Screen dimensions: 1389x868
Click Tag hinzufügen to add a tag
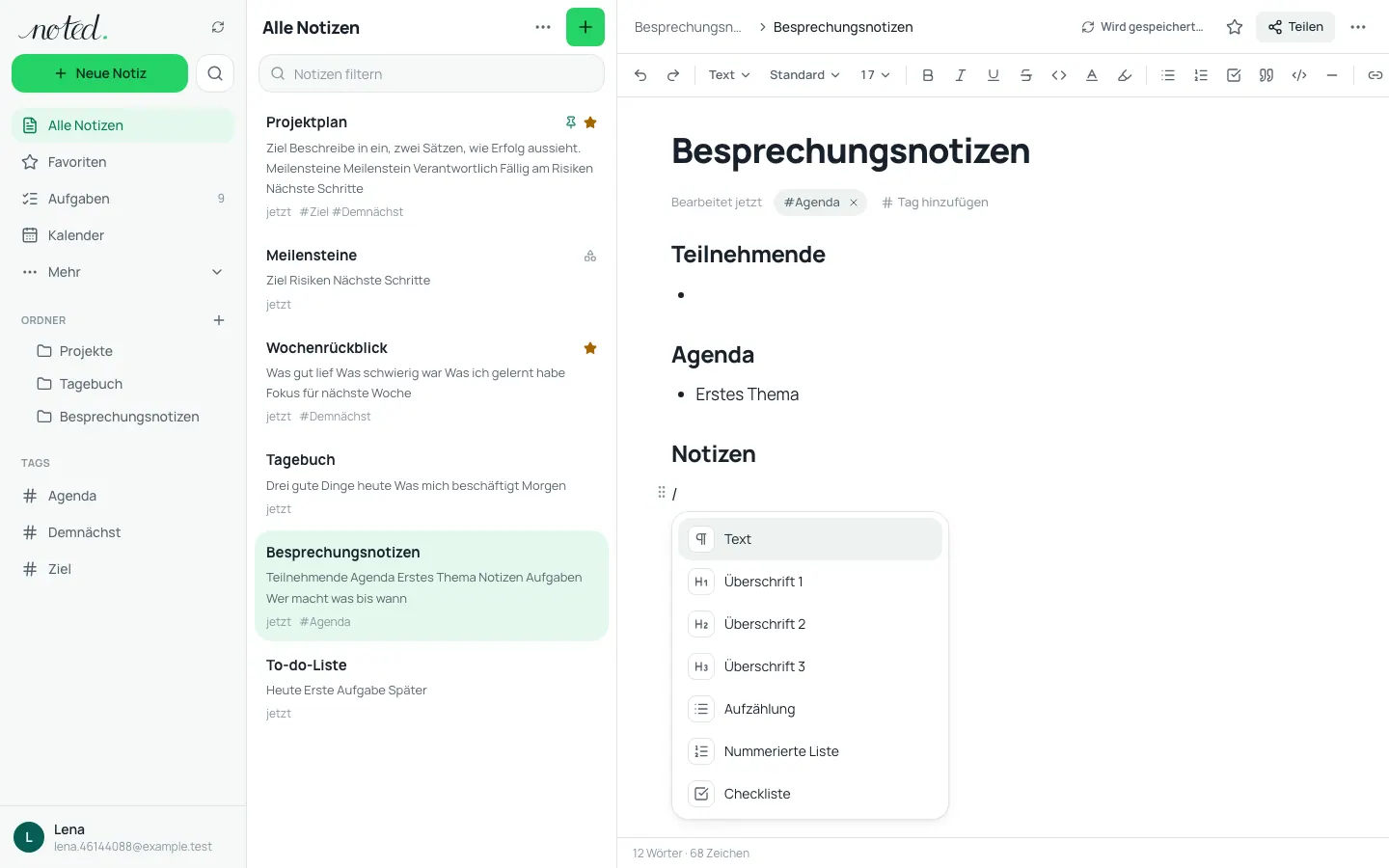[935, 203]
